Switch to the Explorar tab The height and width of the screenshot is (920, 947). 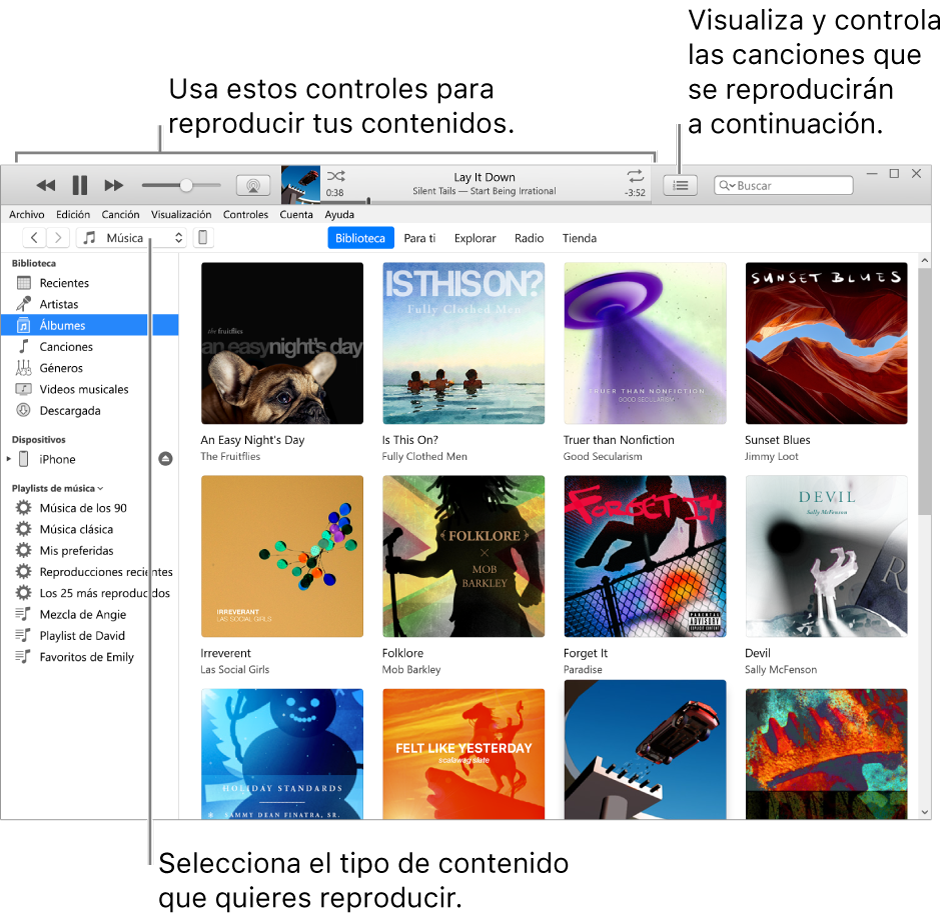click(475, 238)
